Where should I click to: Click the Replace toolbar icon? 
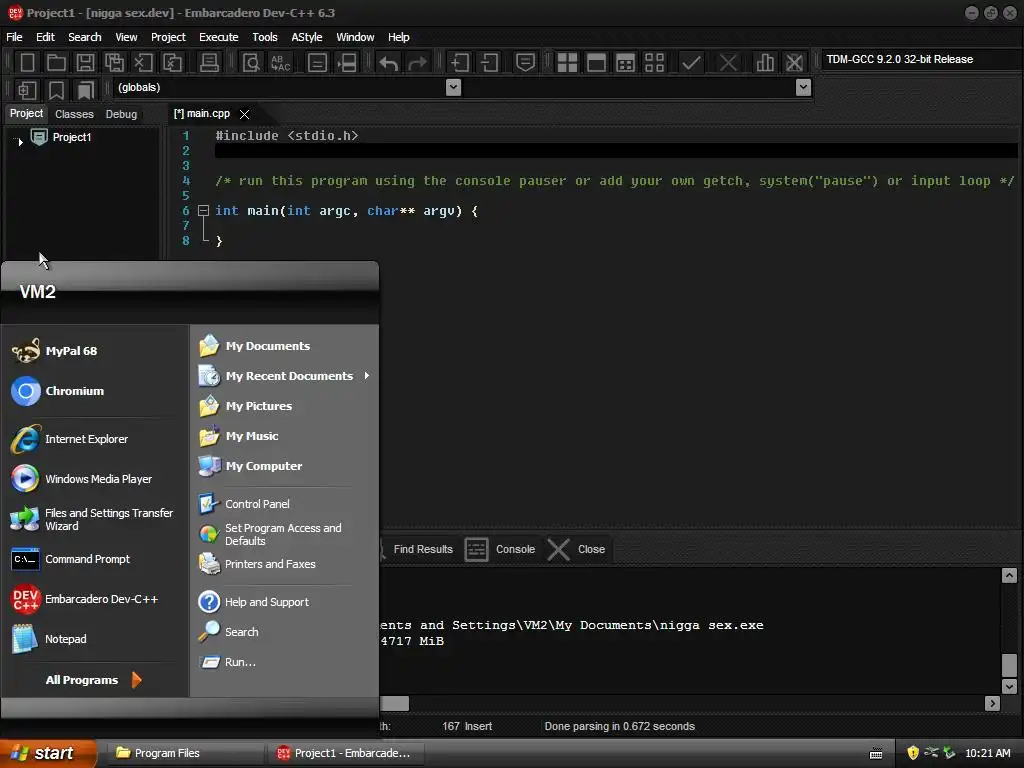pos(280,63)
